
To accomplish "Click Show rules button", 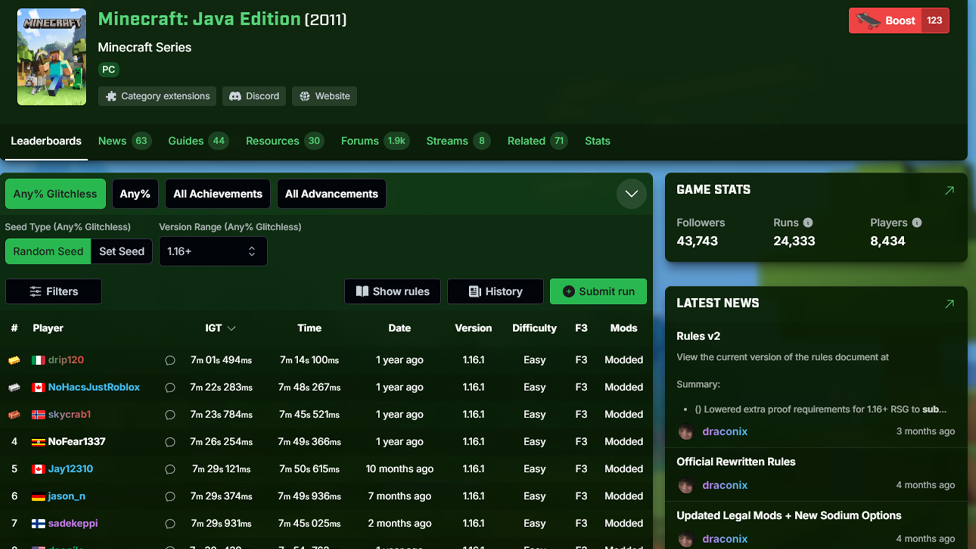I will click(392, 291).
